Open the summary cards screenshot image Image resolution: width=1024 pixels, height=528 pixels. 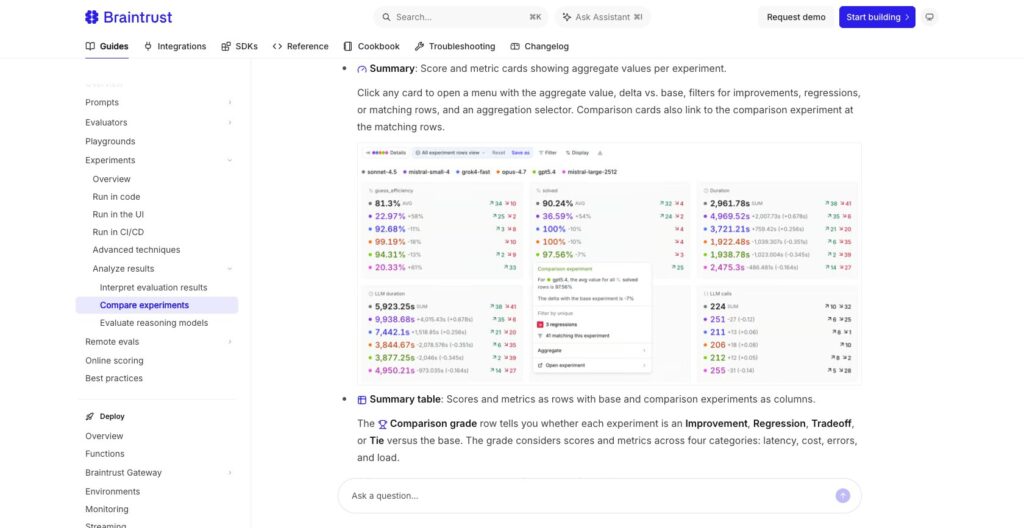pyautogui.click(x=609, y=263)
